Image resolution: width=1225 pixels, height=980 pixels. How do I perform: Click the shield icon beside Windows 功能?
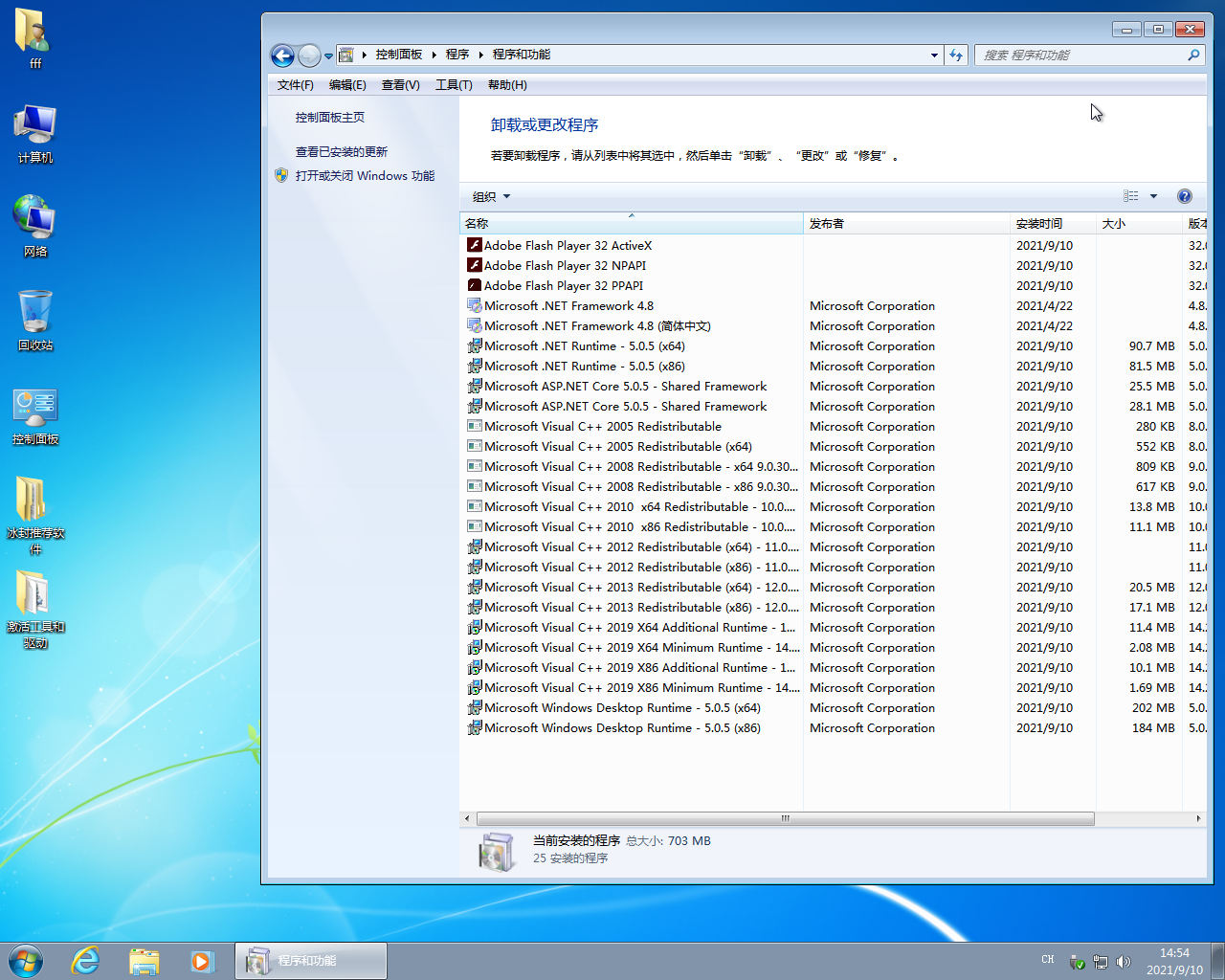click(281, 176)
